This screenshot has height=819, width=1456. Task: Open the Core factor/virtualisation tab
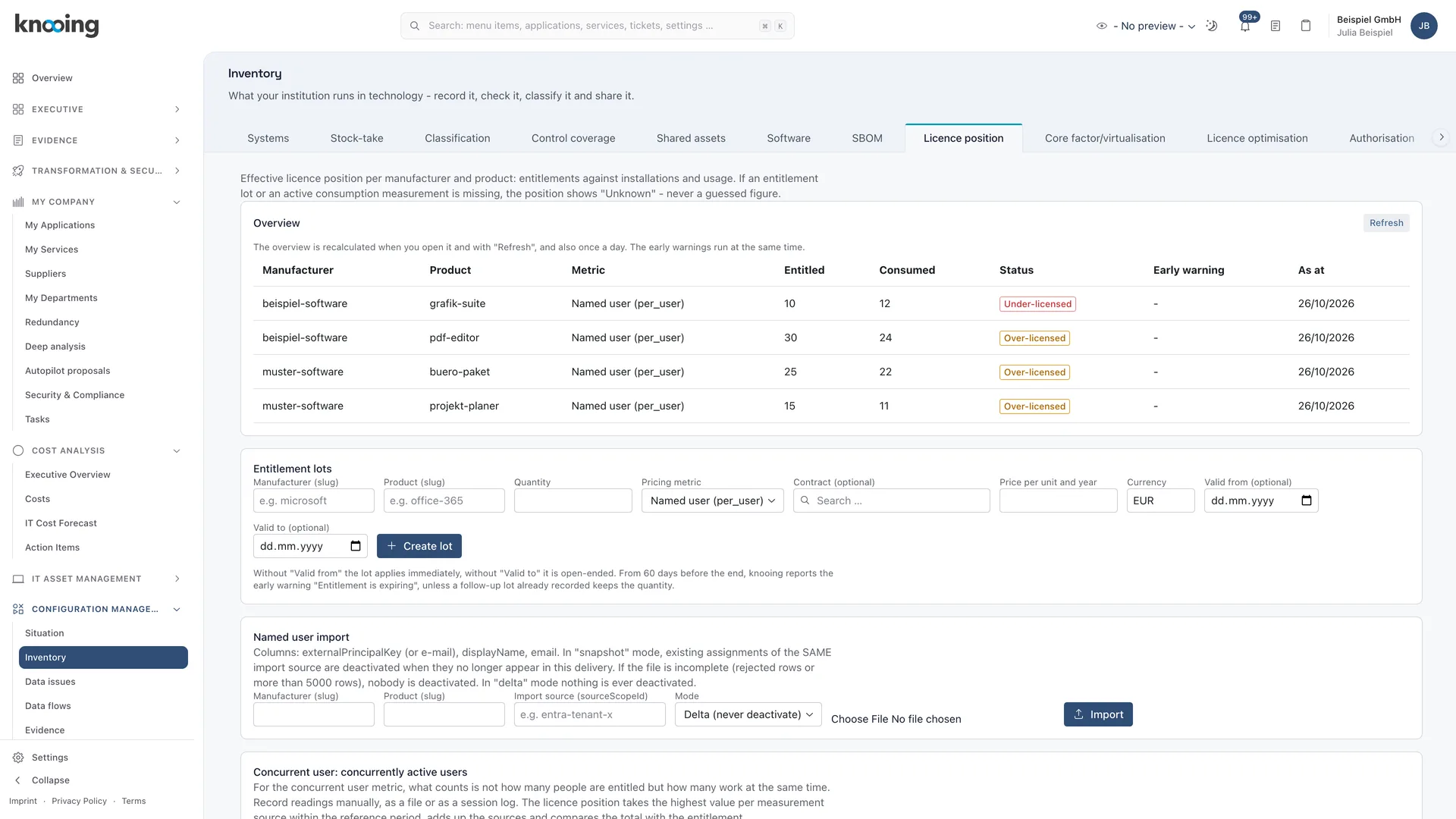click(x=1105, y=138)
